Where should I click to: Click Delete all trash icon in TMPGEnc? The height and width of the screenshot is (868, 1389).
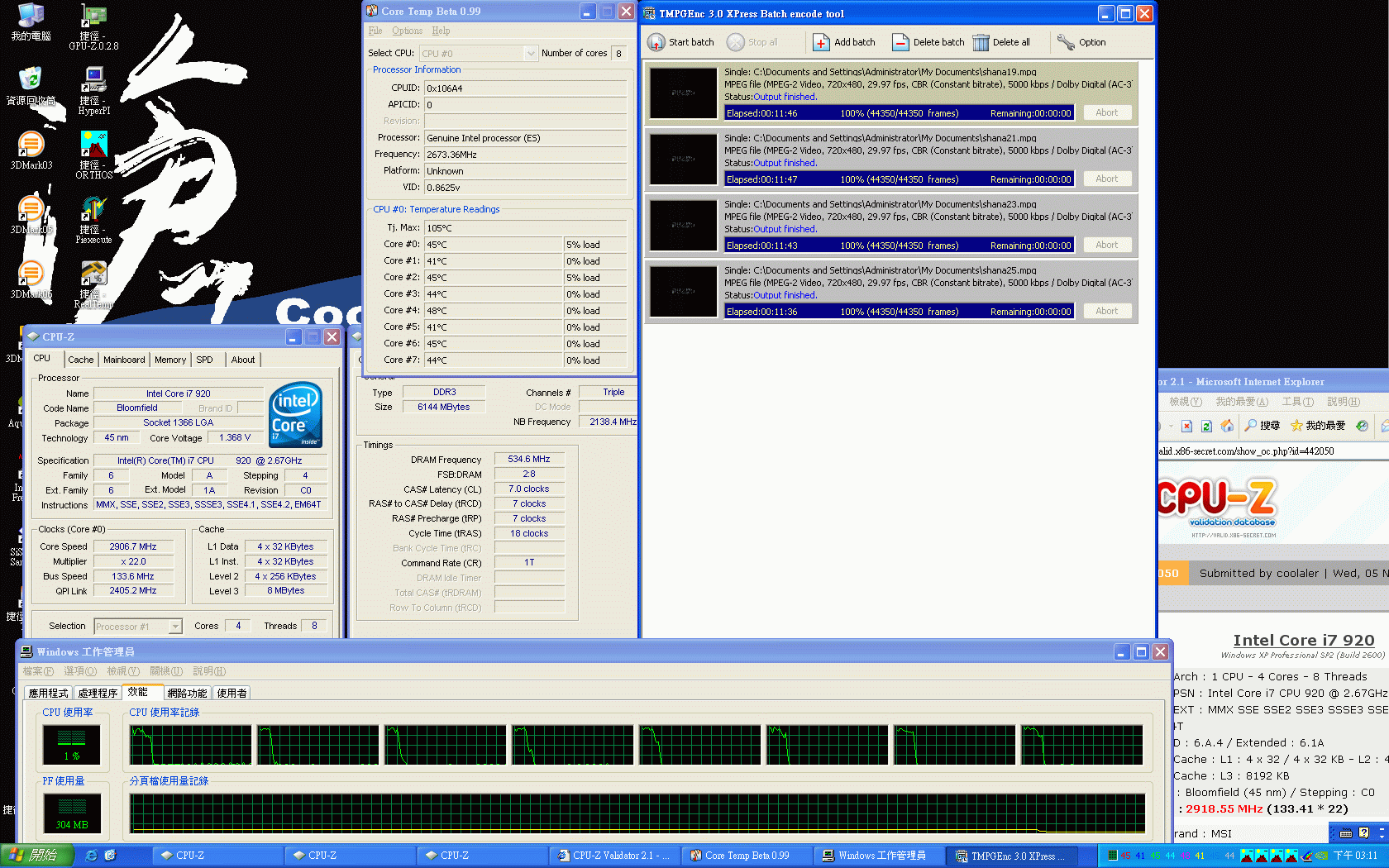coord(981,42)
